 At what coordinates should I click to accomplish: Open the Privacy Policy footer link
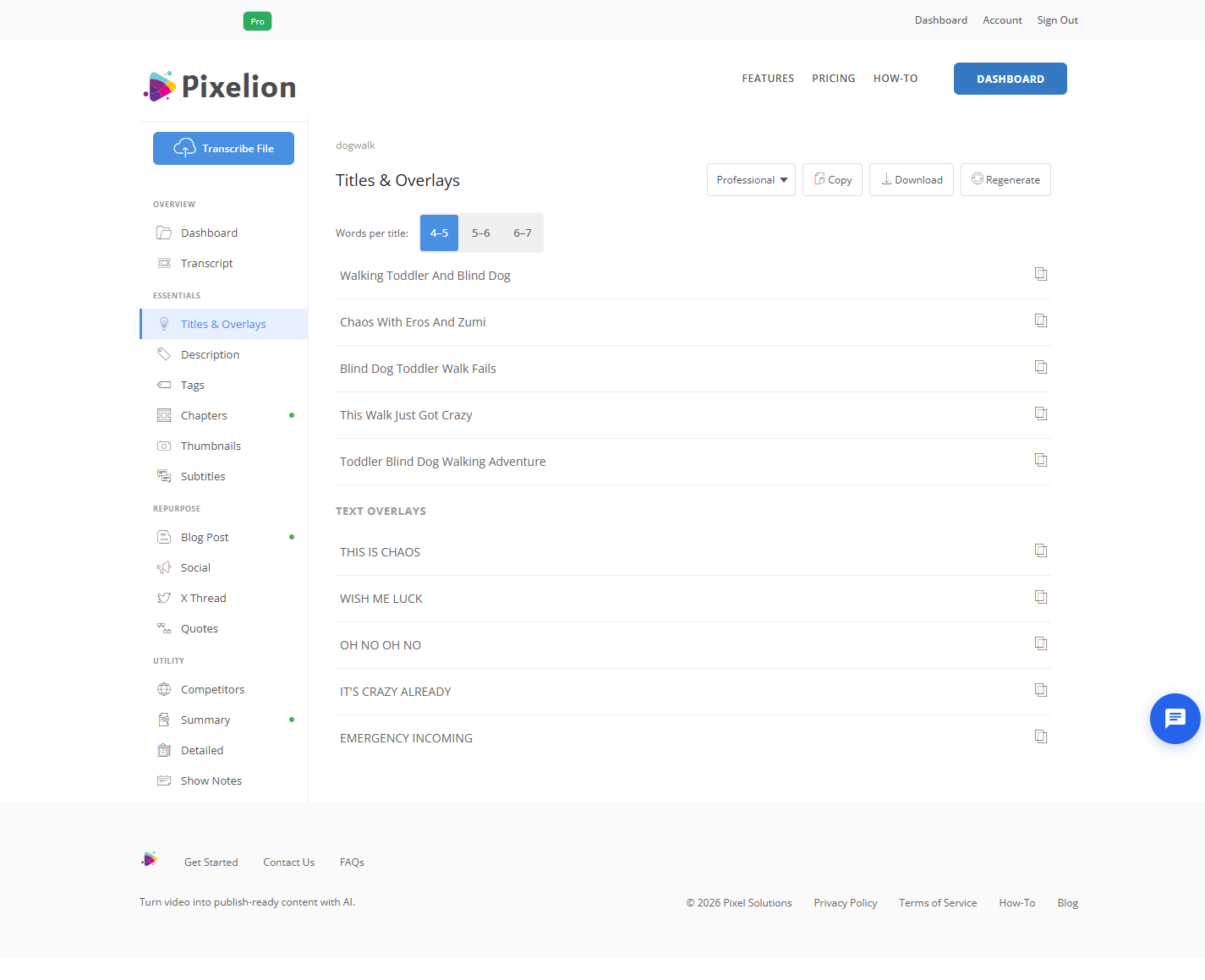point(846,903)
